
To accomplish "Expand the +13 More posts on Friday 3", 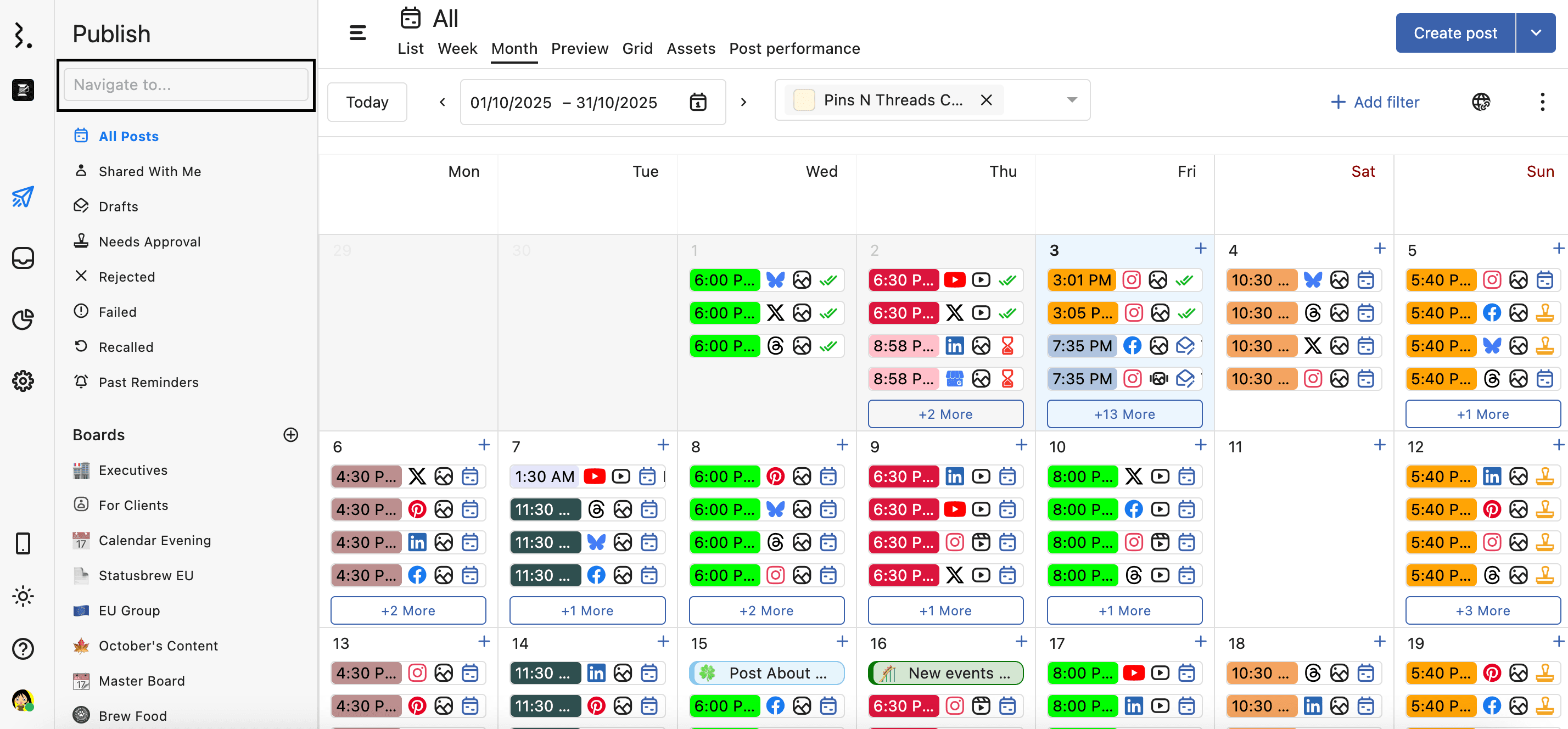I will click(x=1124, y=414).
